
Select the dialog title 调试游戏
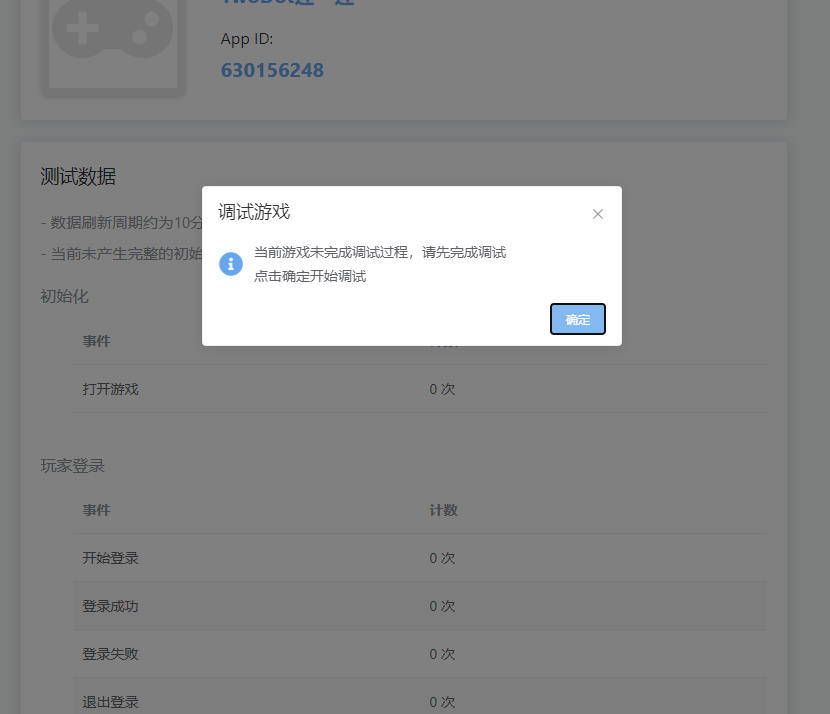(x=254, y=212)
